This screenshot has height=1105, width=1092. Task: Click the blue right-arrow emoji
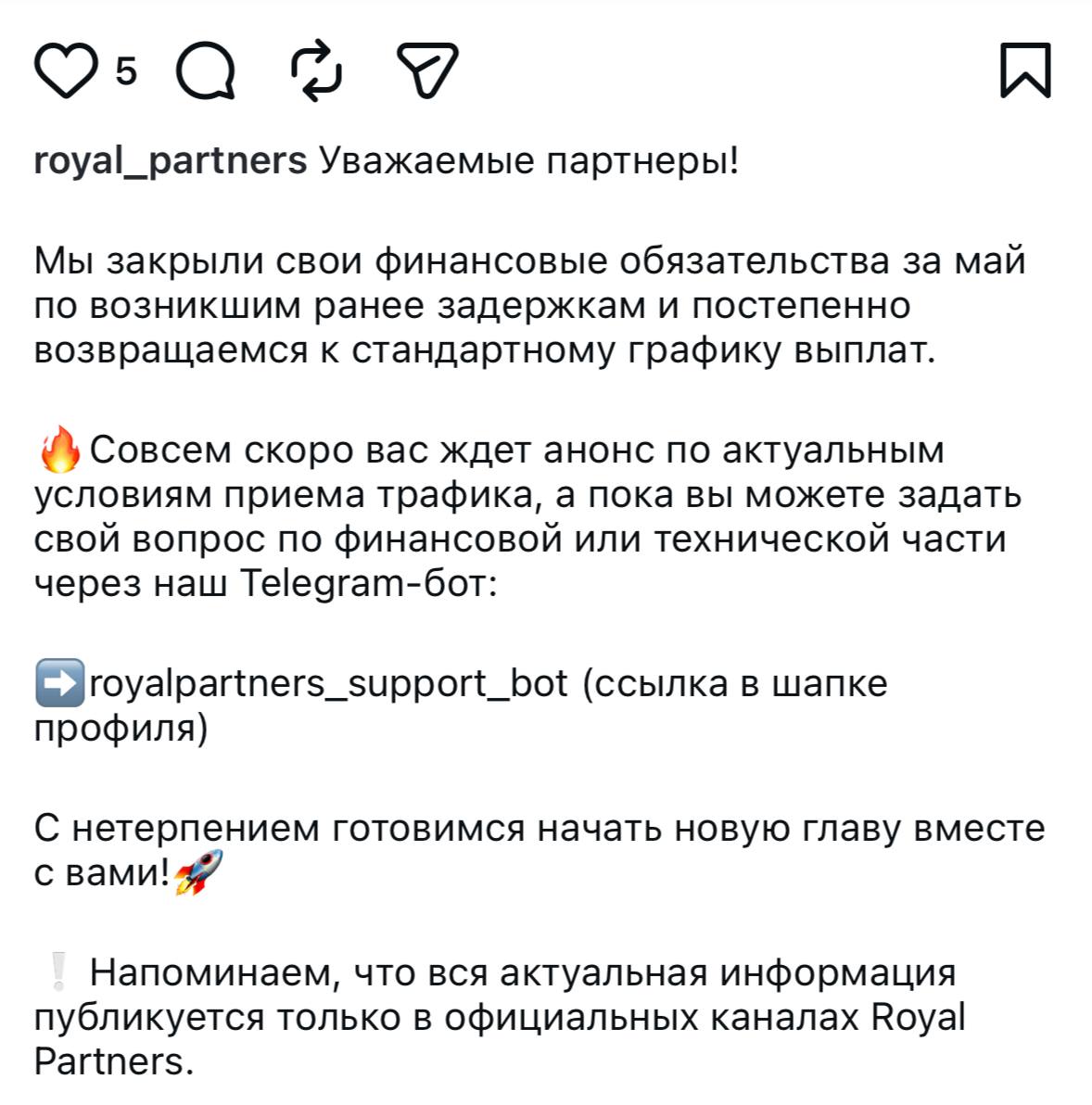pyautogui.click(x=60, y=682)
